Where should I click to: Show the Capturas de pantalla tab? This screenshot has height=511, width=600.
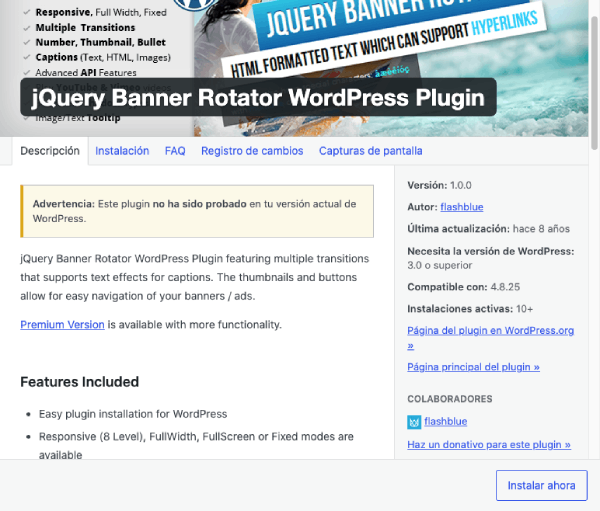pos(370,151)
